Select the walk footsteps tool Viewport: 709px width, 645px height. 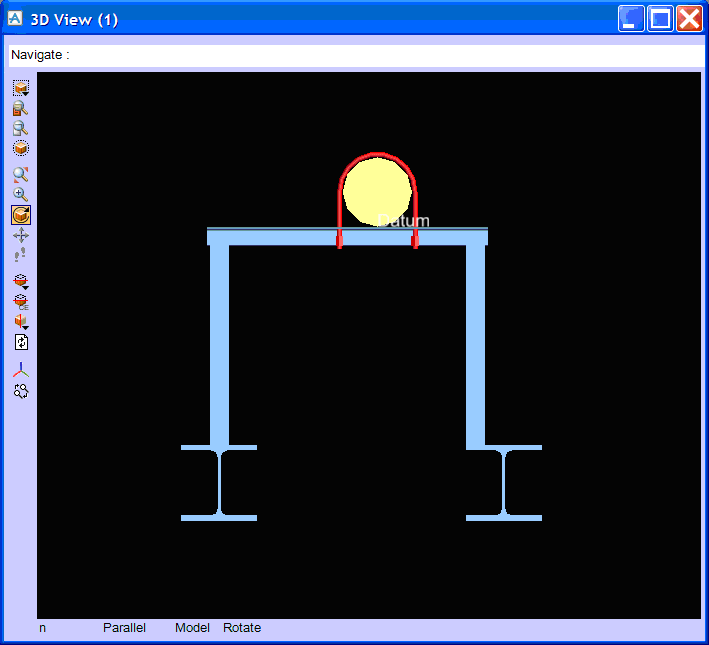pyautogui.click(x=20, y=255)
